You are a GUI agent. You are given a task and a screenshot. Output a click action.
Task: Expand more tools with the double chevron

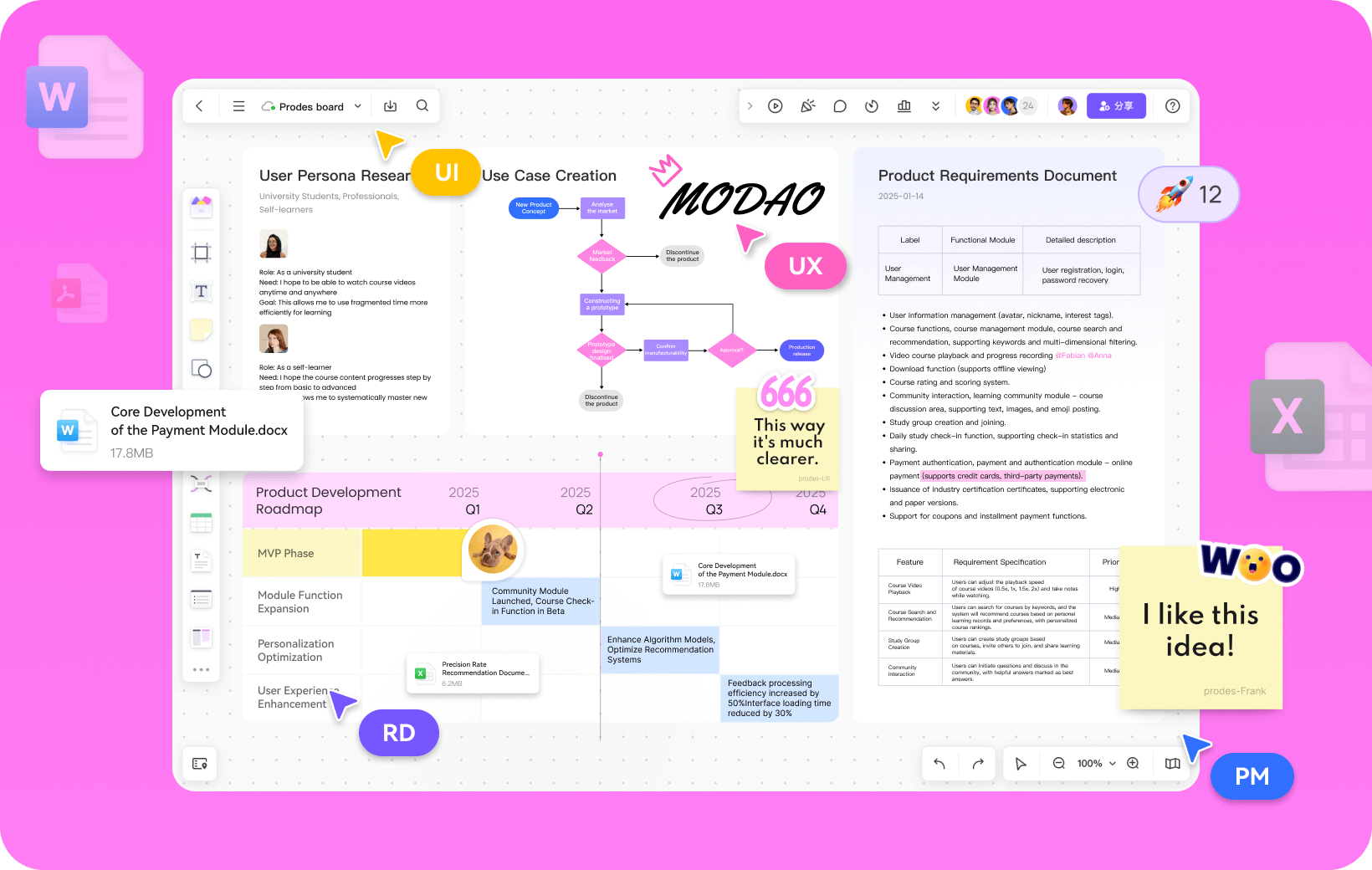point(935,106)
